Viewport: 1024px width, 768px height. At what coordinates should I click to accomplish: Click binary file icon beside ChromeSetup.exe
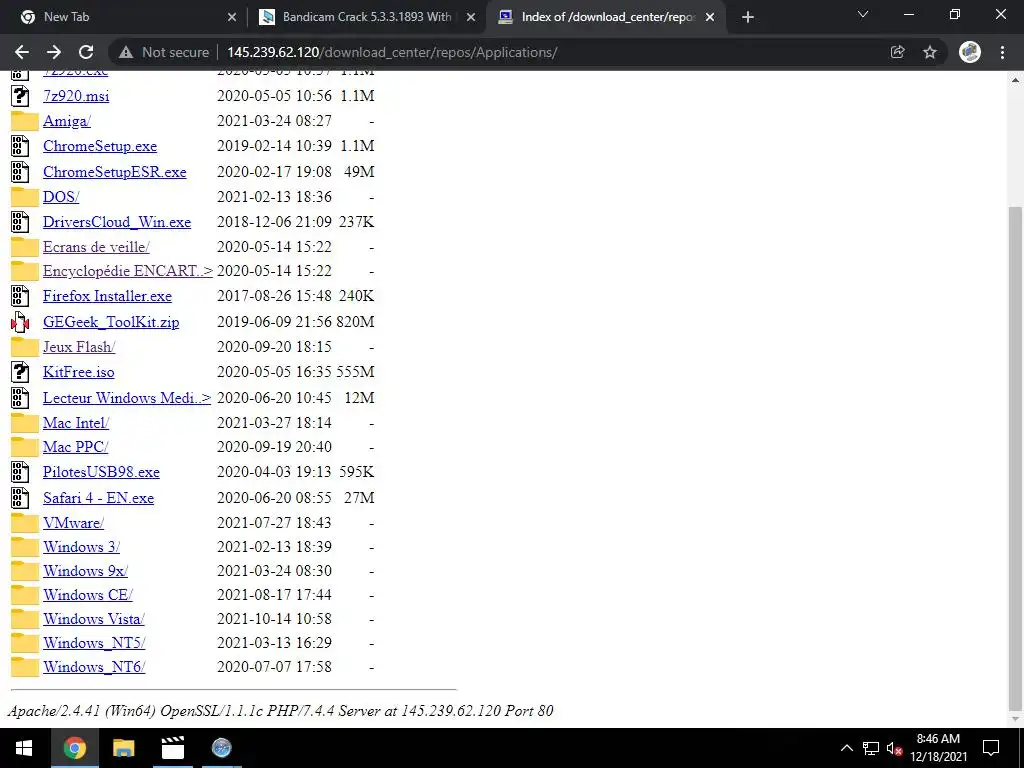pyautogui.click(x=20, y=146)
